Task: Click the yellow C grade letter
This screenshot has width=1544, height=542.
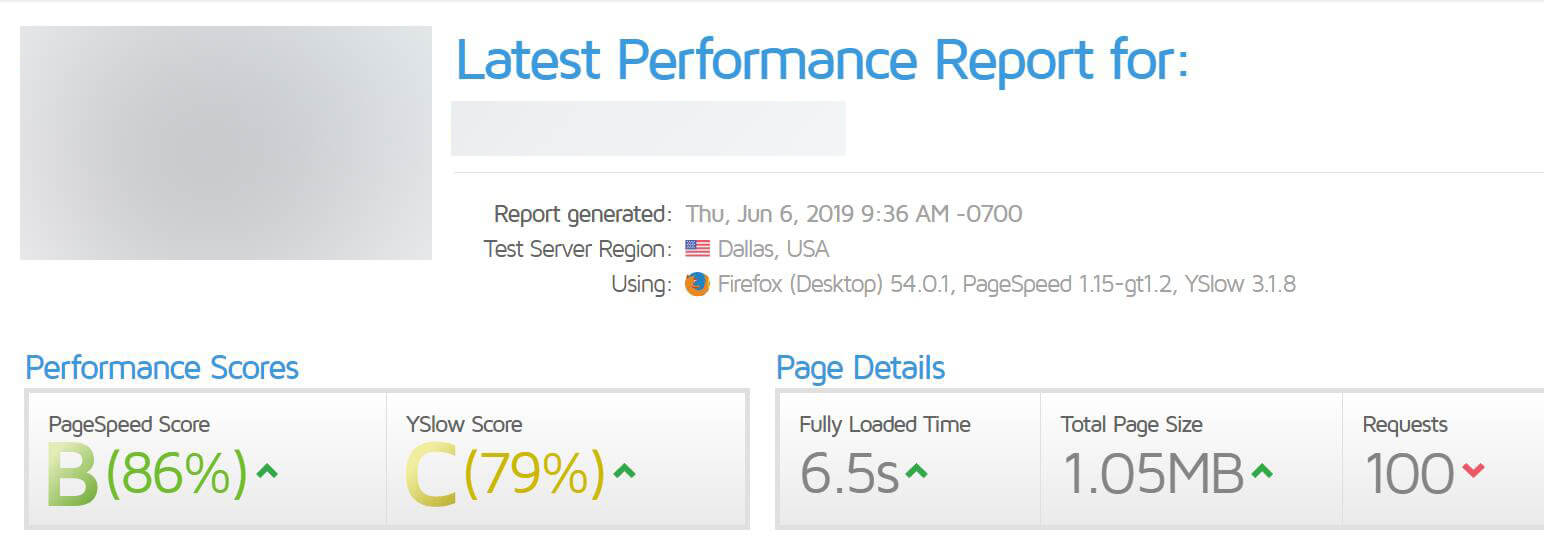Action: [x=430, y=474]
